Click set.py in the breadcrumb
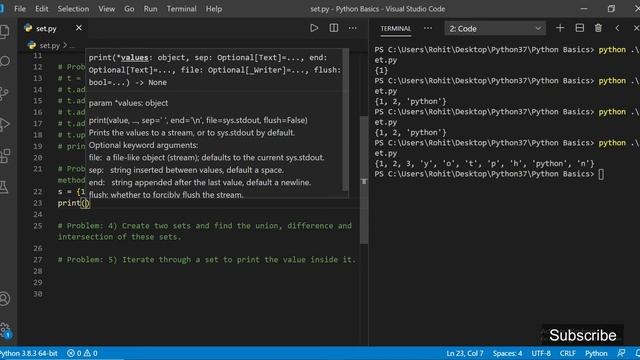The image size is (640, 360). pos(49,45)
